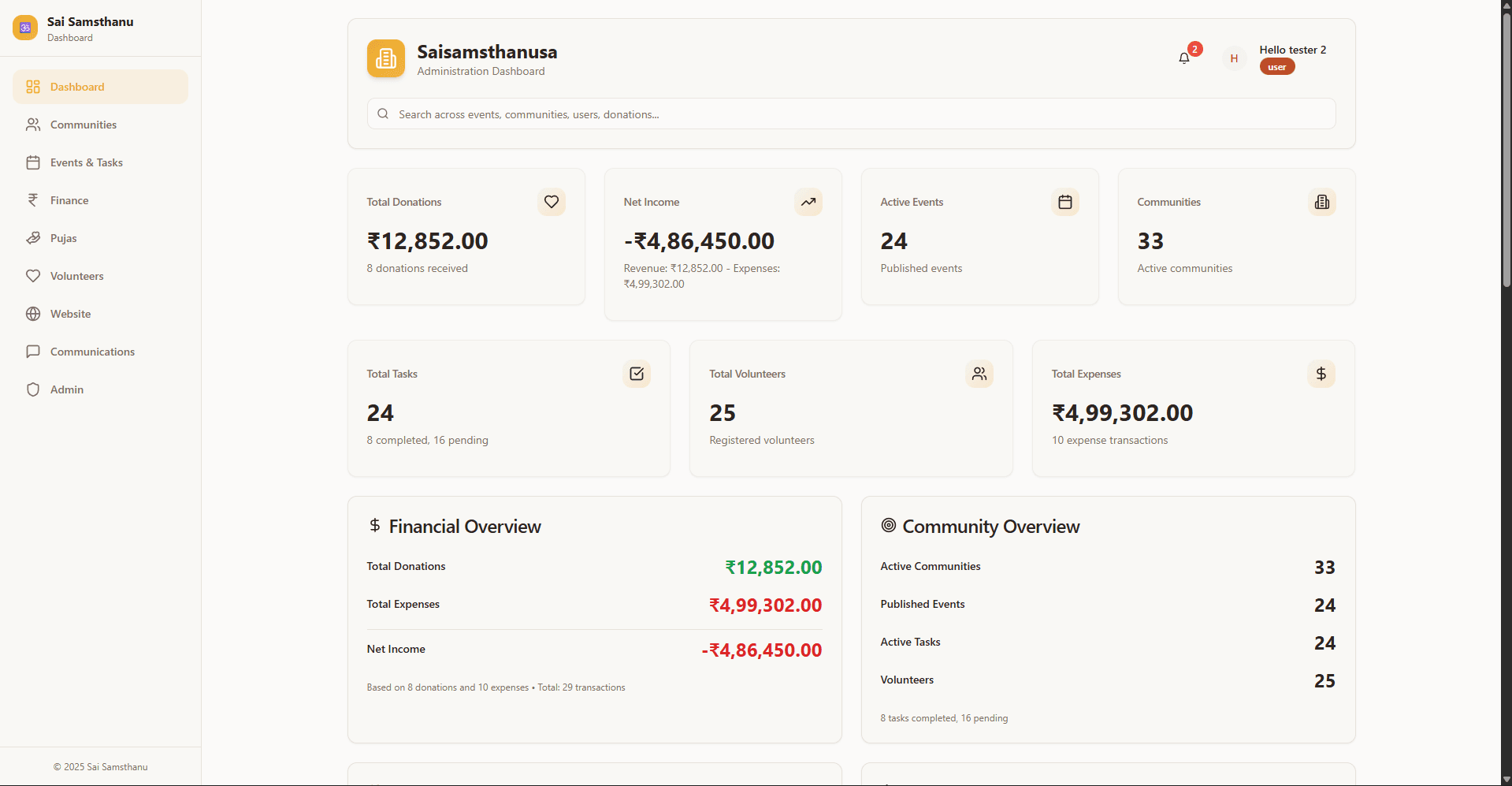Image resolution: width=1512 pixels, height=786 pixels.
Task: Click the Communications chat bubble icon
Action: click(x=33, y=351)
